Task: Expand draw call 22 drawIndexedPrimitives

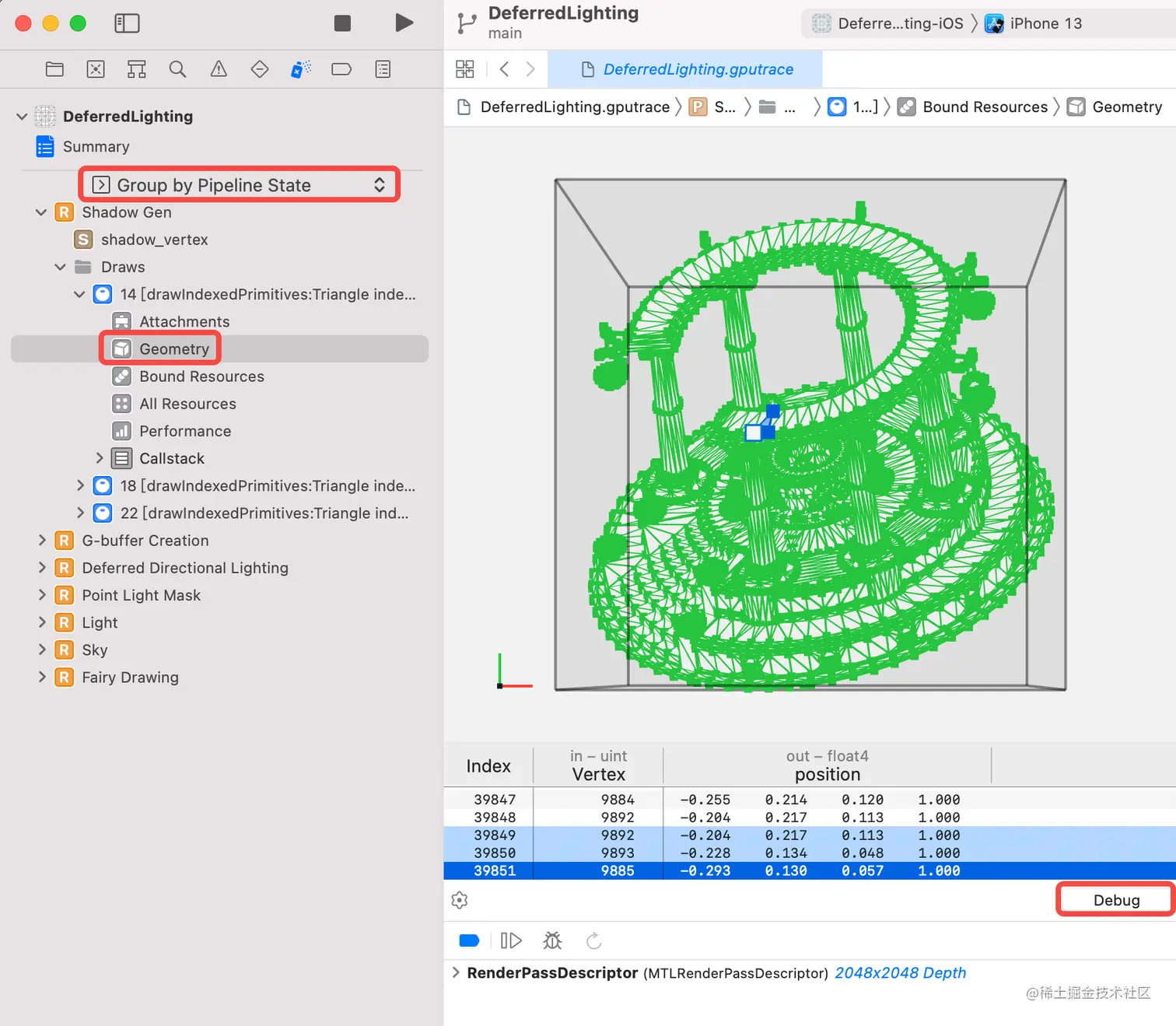Action: pos(79,513)
